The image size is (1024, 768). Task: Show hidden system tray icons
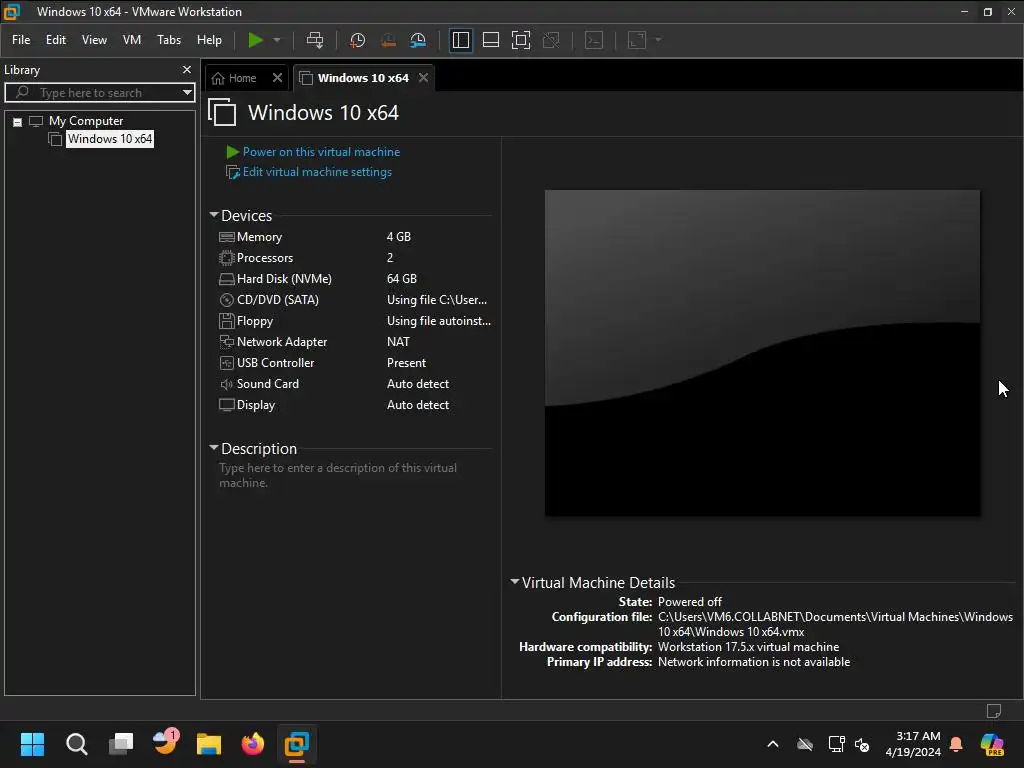[x=773, y=744]
